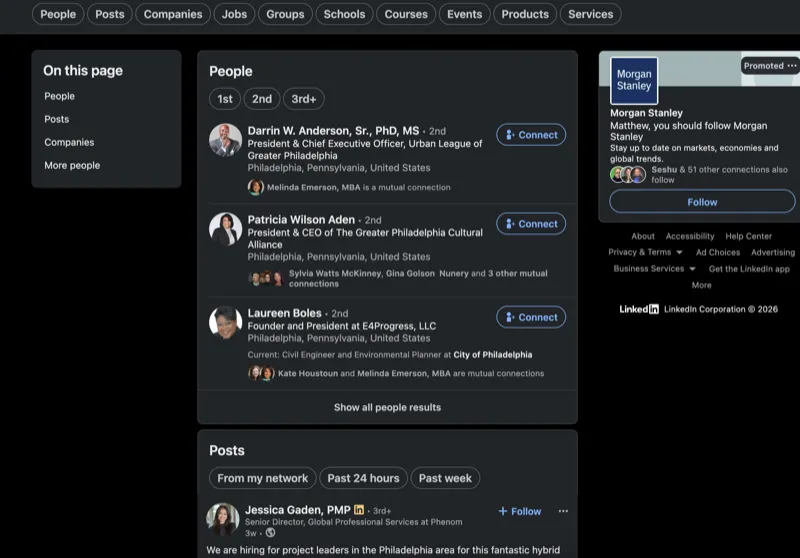Open the Accessibility footer link

(690, 236)
